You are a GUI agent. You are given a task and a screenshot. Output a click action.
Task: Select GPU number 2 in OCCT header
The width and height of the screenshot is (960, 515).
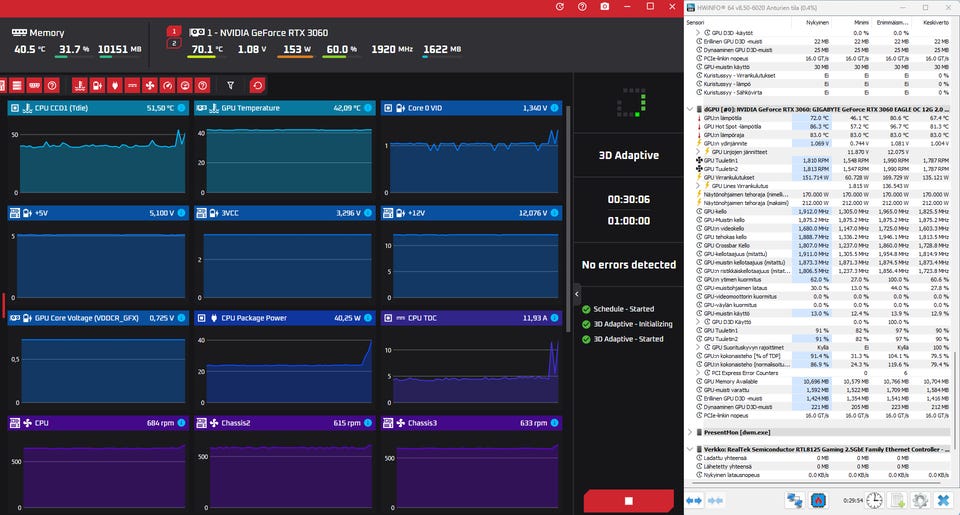tap(174, 43)
